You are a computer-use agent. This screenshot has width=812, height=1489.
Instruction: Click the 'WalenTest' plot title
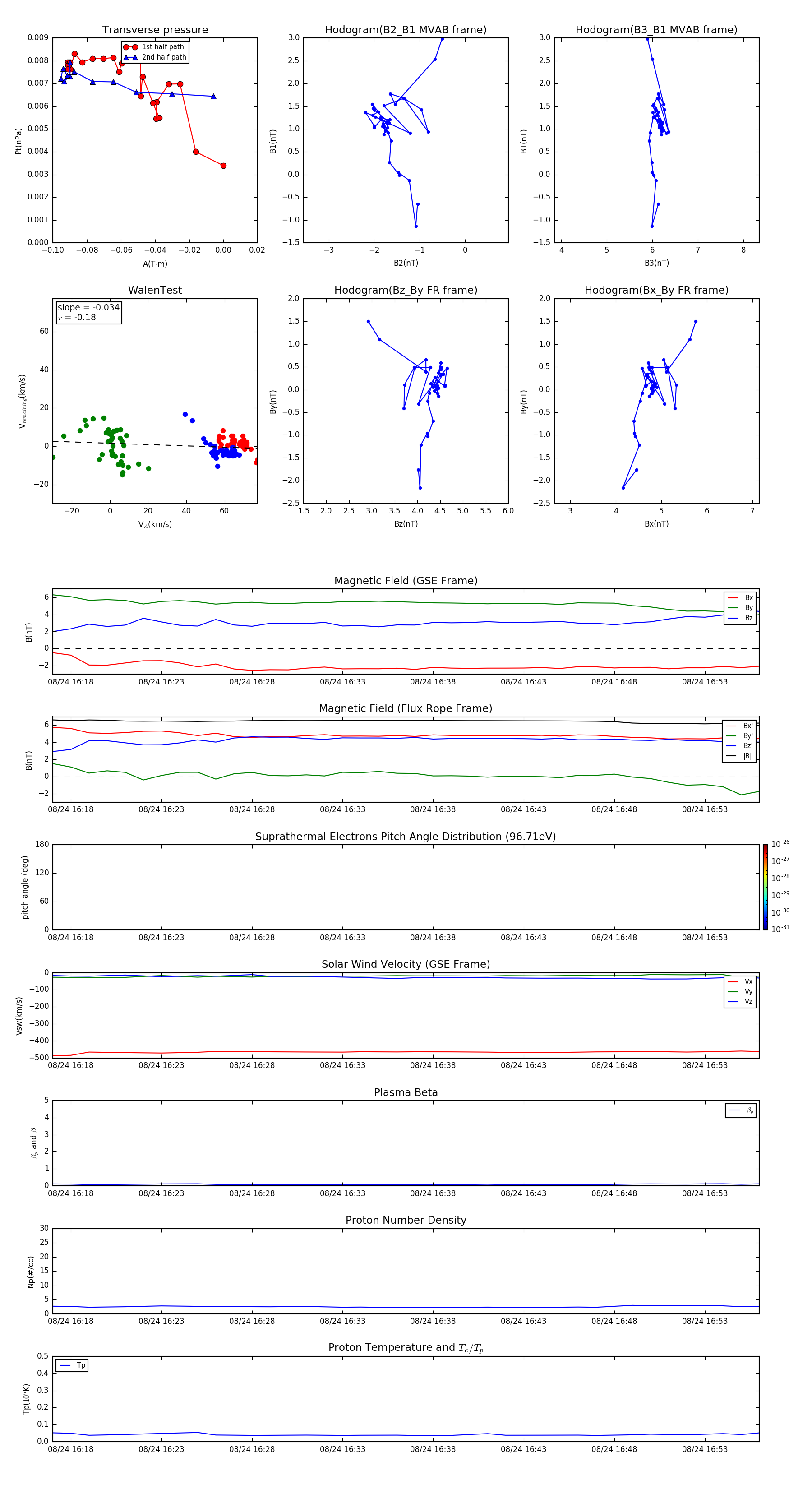155,290
